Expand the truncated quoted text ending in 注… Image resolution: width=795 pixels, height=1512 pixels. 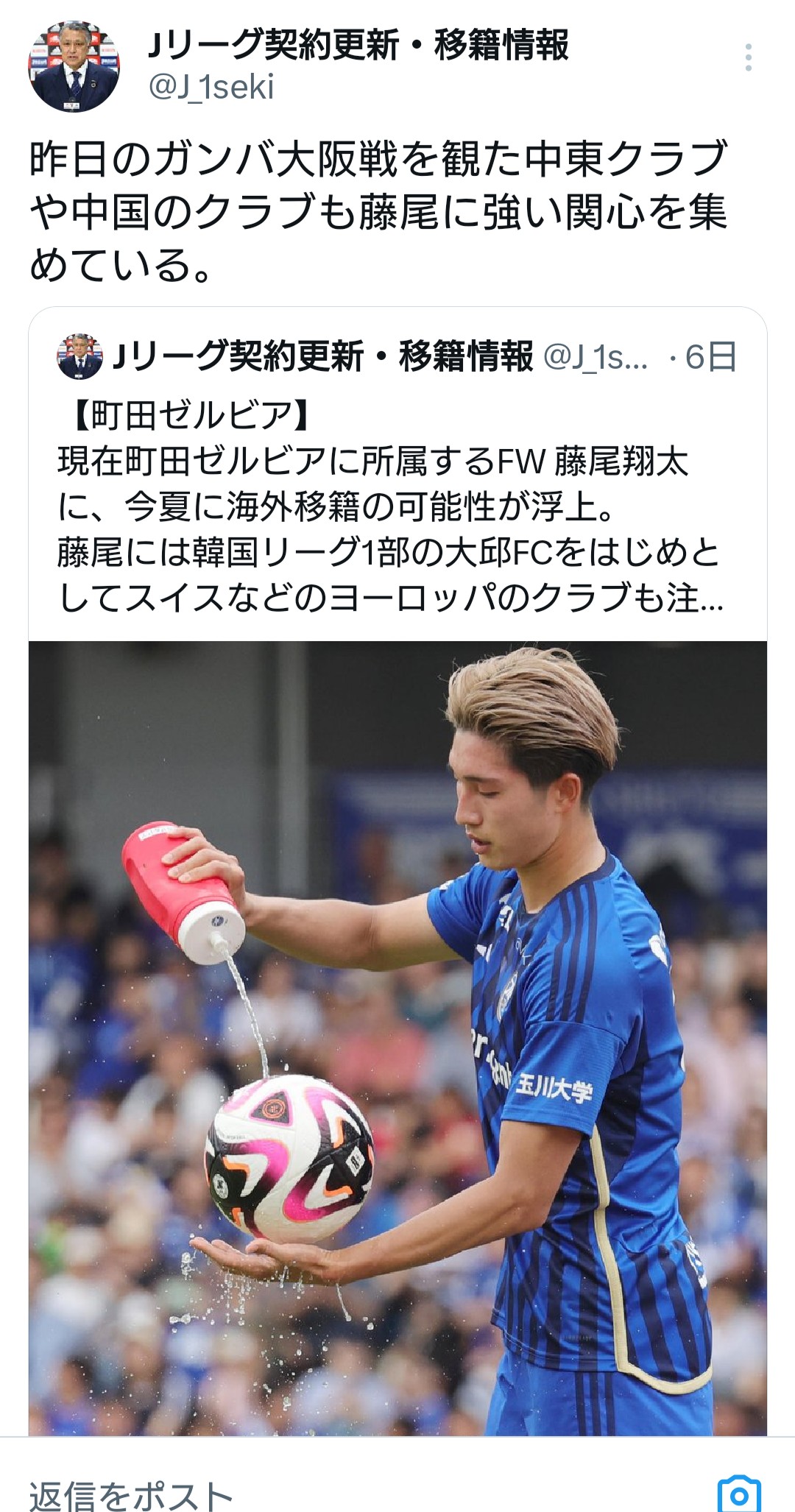391,598
